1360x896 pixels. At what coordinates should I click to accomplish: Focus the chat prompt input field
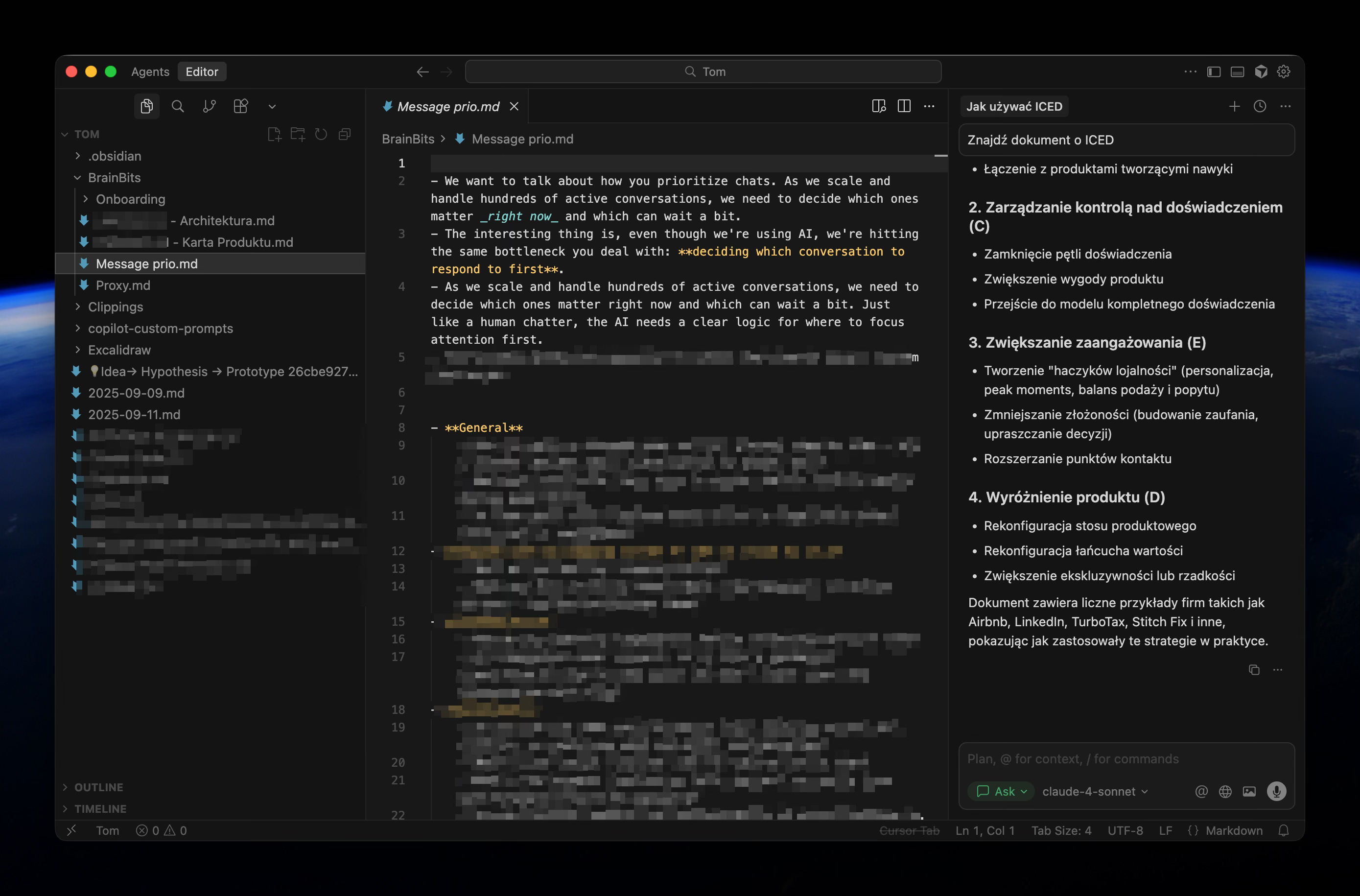[1126, 759]
